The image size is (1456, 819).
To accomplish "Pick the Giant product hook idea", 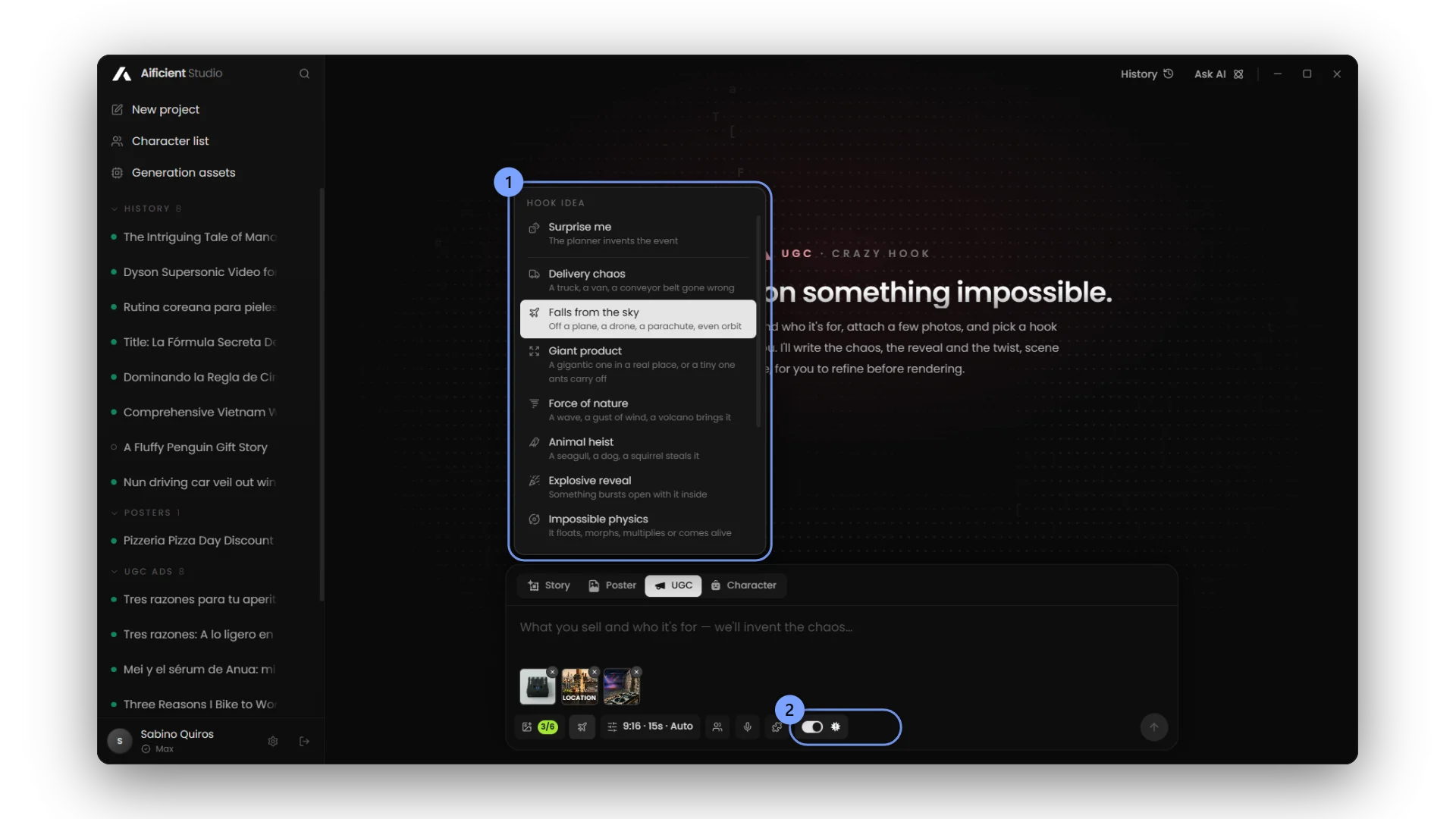I will coord(638,364).
